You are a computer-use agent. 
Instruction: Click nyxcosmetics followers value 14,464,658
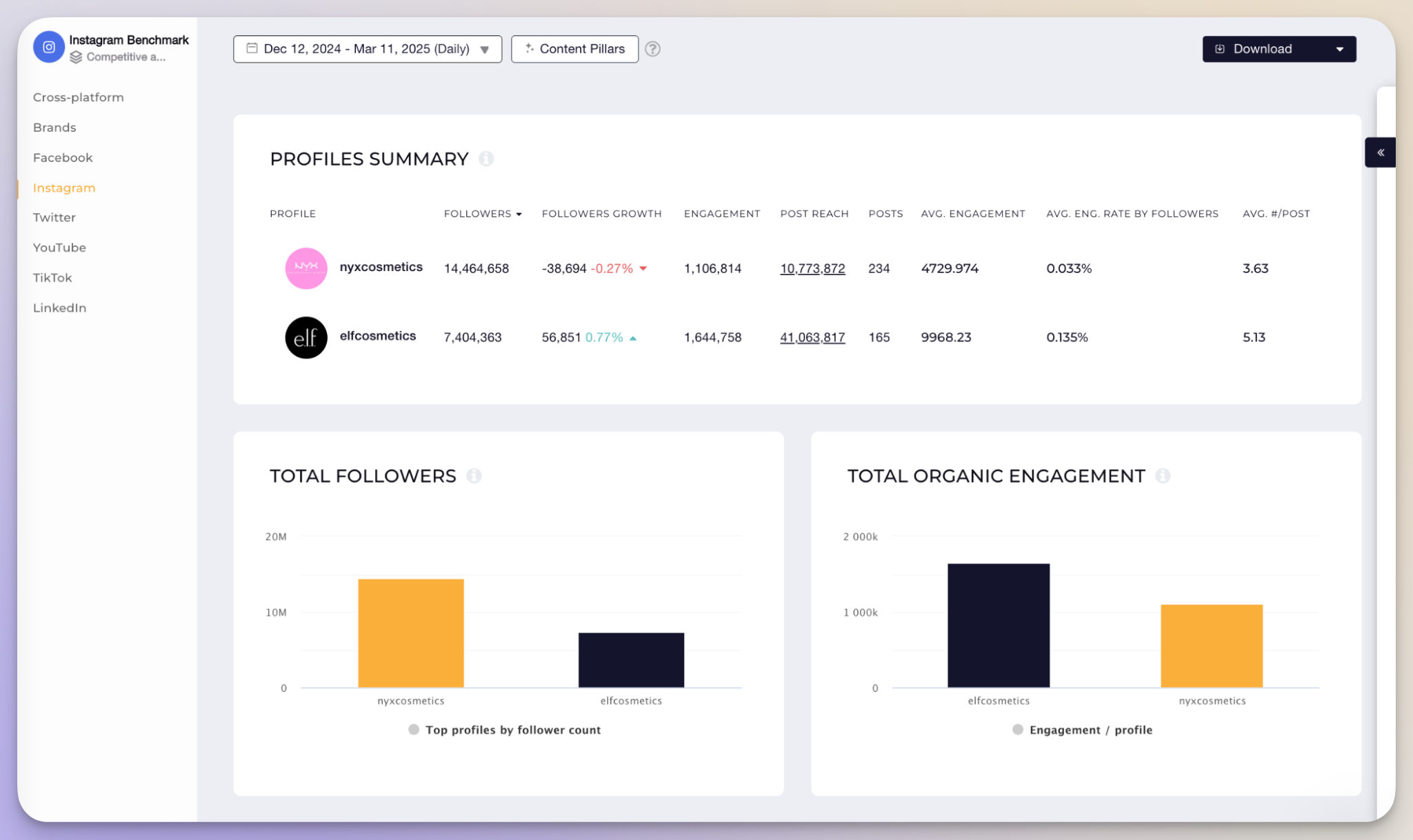tap(477, 268)
